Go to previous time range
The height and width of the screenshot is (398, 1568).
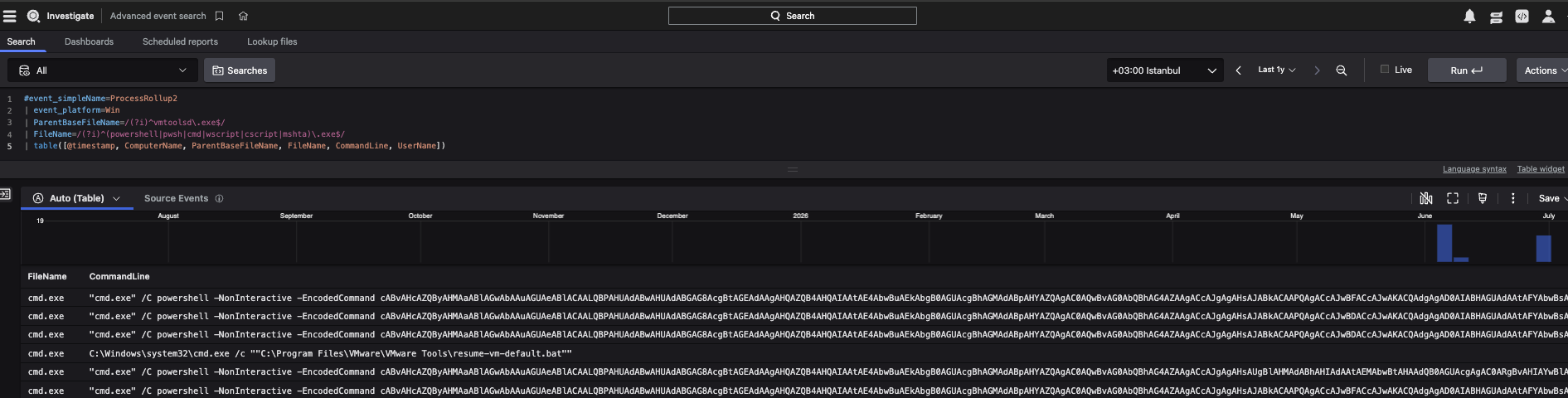(x=1239, y=70)
